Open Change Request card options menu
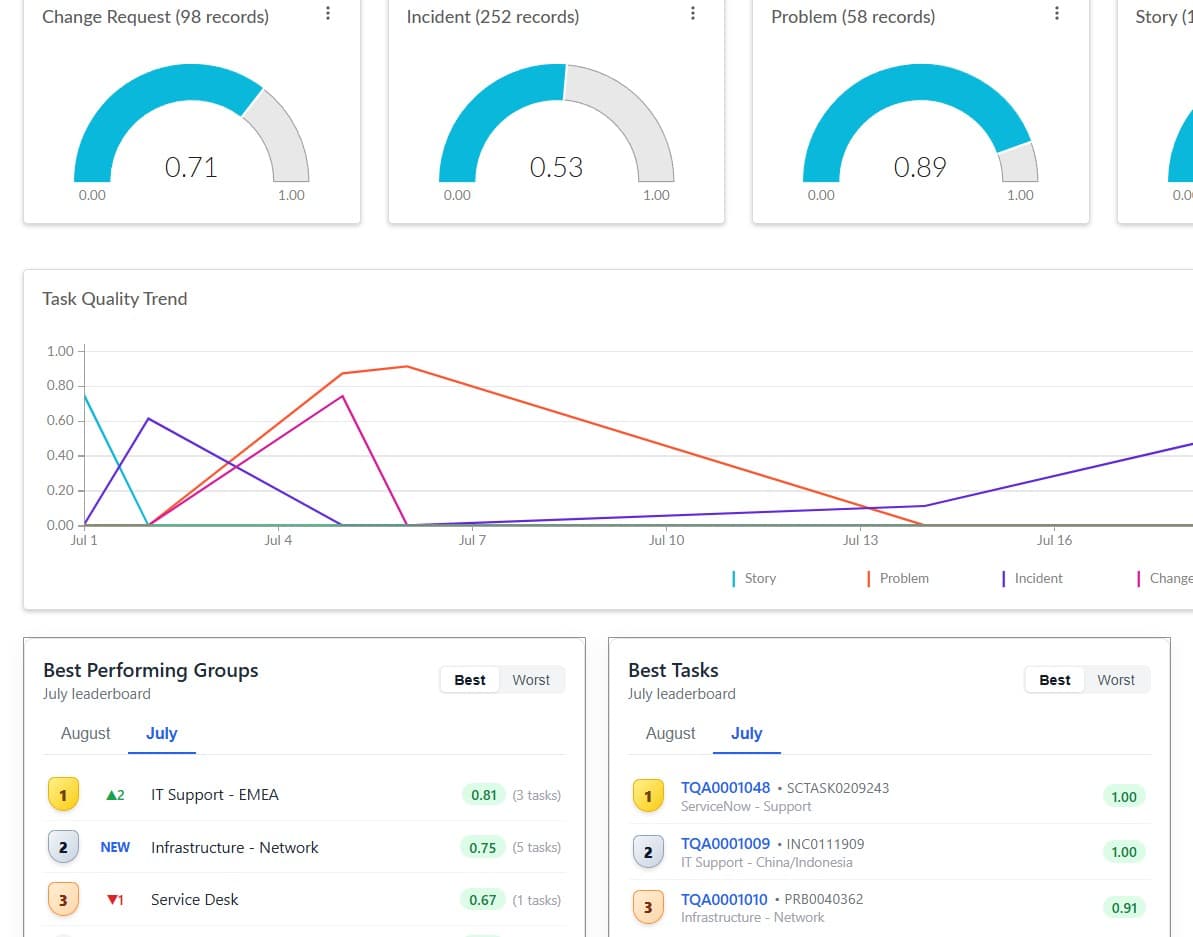The image size is (1193, 937). (328, 14)
